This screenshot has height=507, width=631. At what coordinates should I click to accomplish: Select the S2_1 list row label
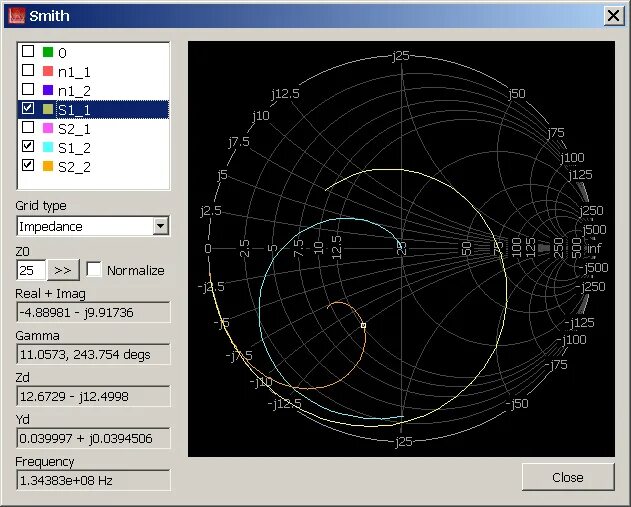[74, 129]
